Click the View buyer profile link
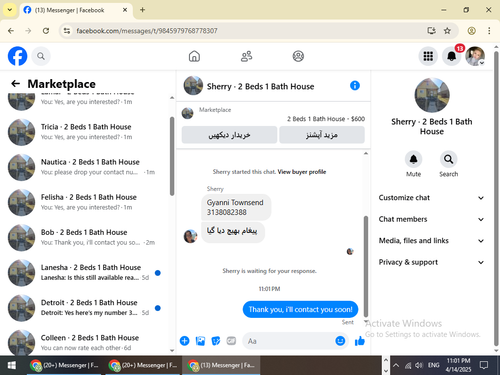The height and width of the screenshot is (375, 500). [302, 172]
